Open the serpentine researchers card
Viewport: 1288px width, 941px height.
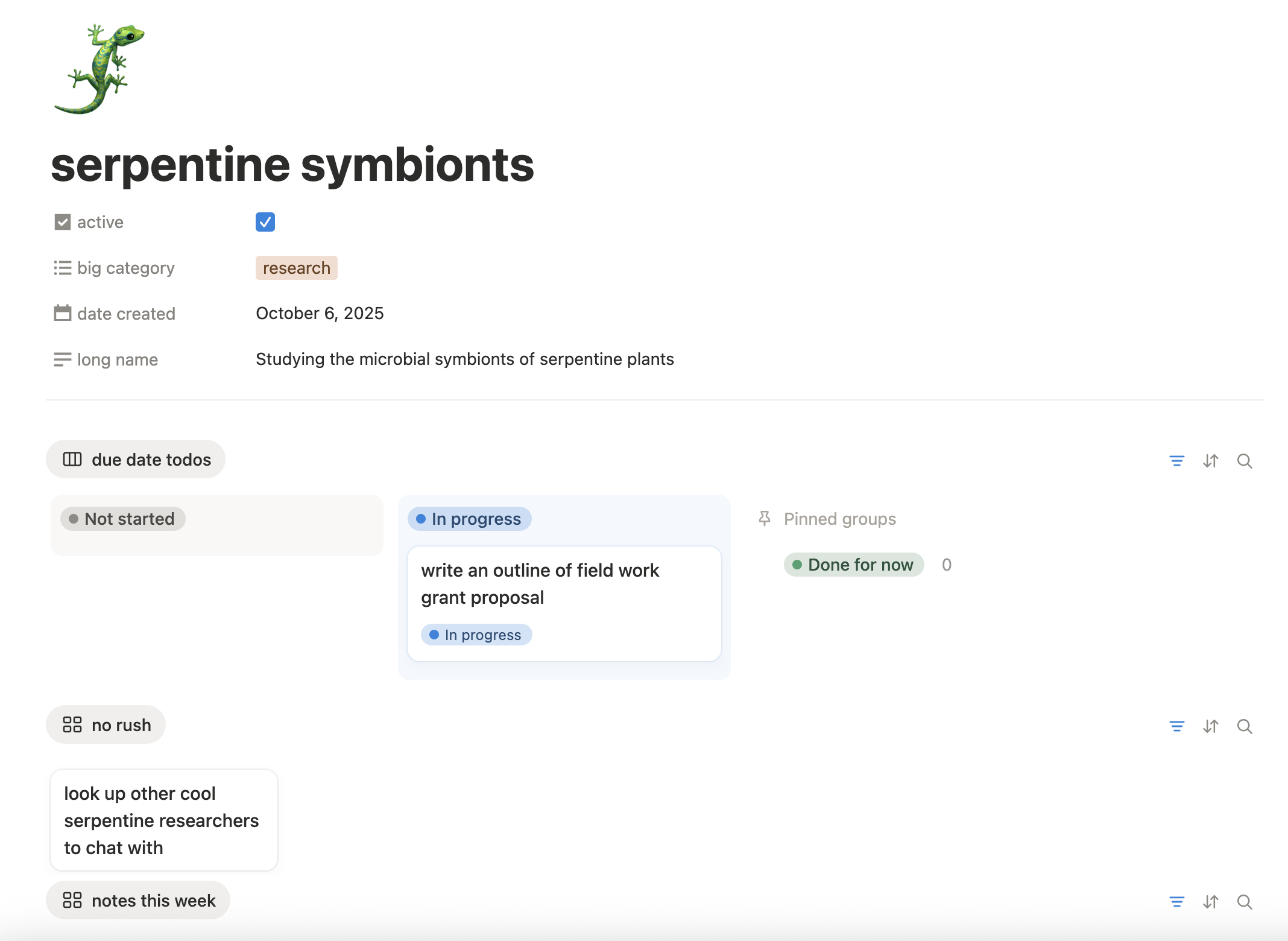click(x=163, y=820)
